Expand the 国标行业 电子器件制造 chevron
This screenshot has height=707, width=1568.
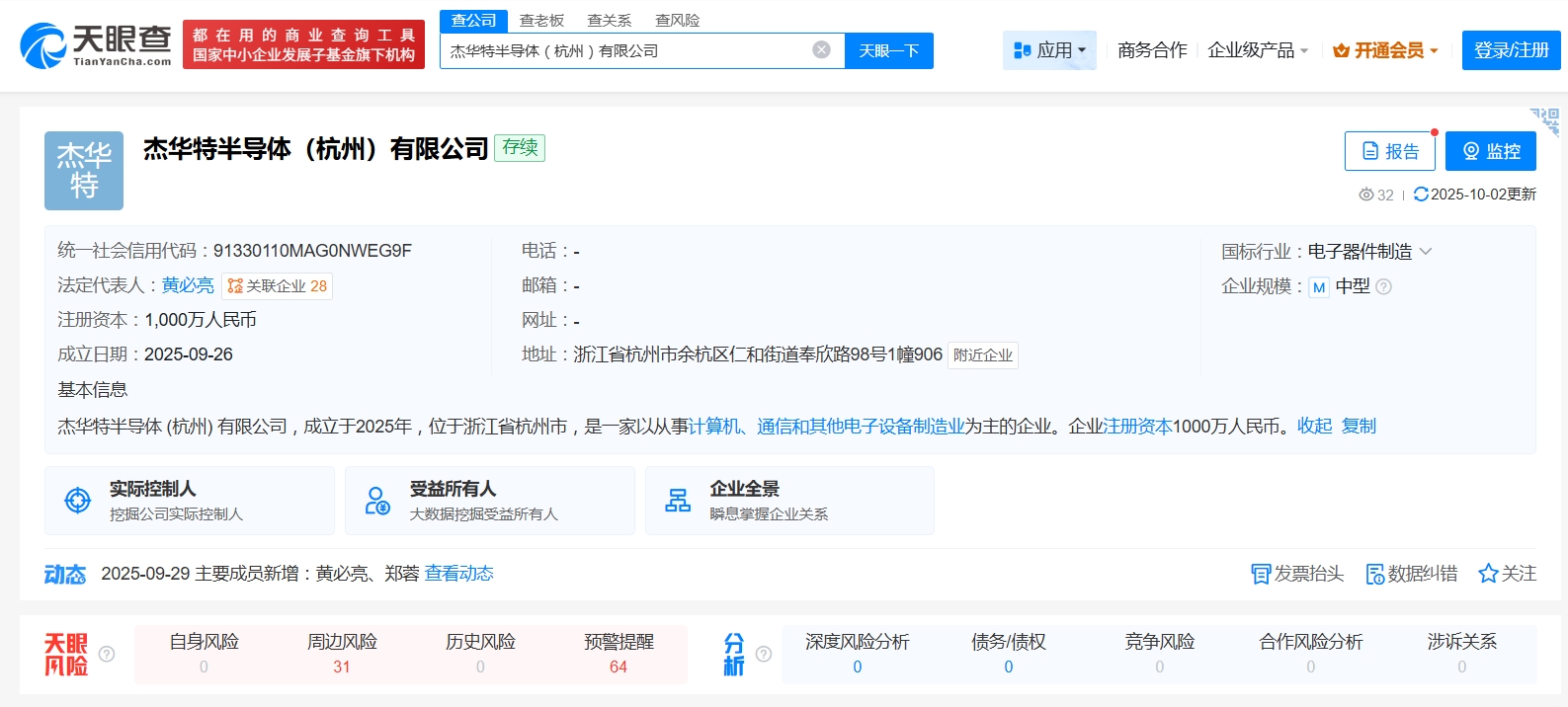(1426, 252)
